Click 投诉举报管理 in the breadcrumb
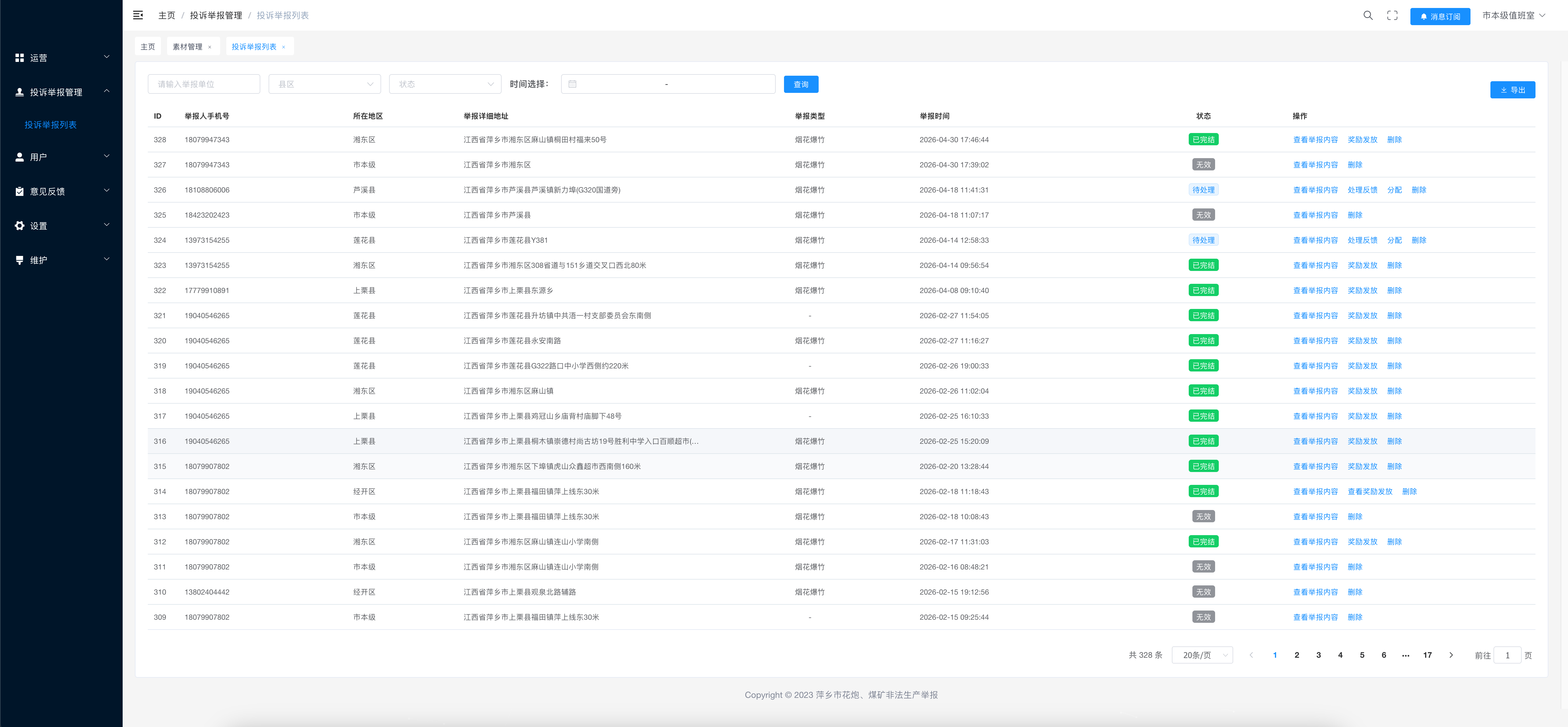 point(216,15)
